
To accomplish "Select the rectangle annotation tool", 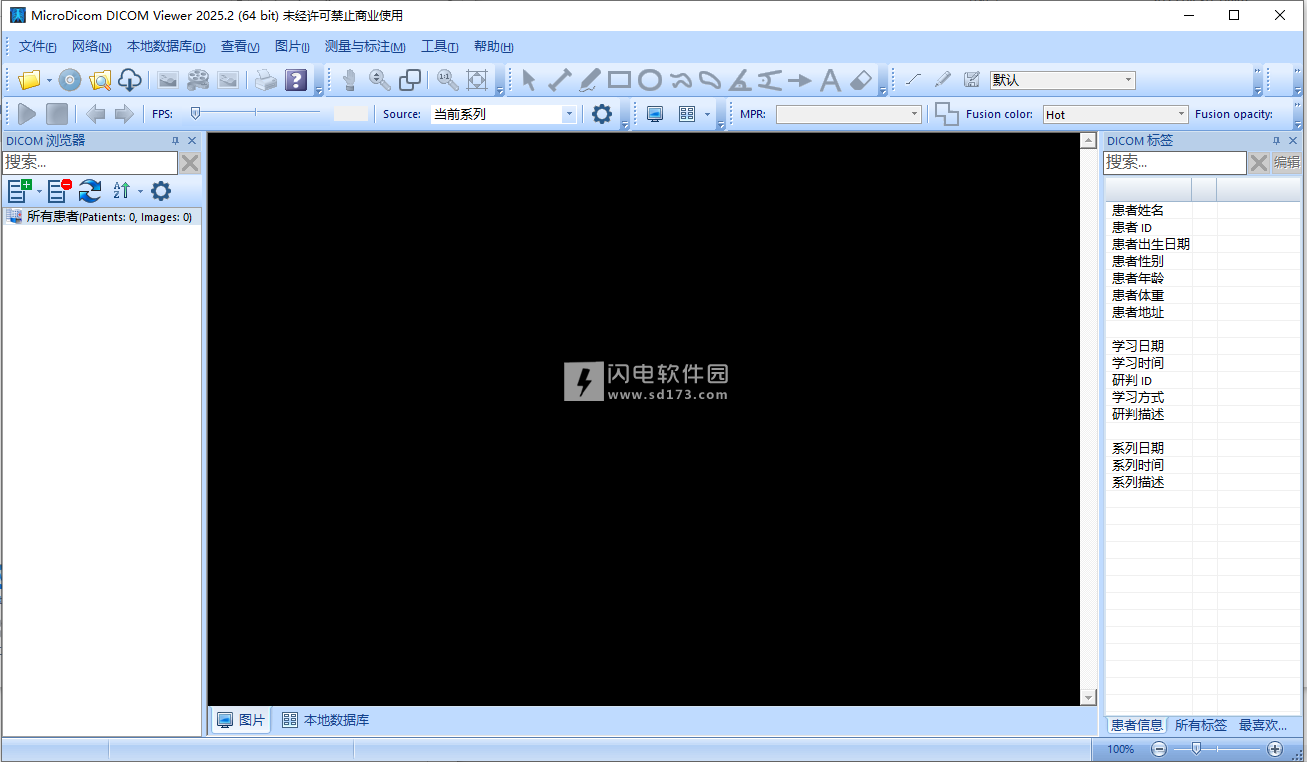I will click(620, 80).
